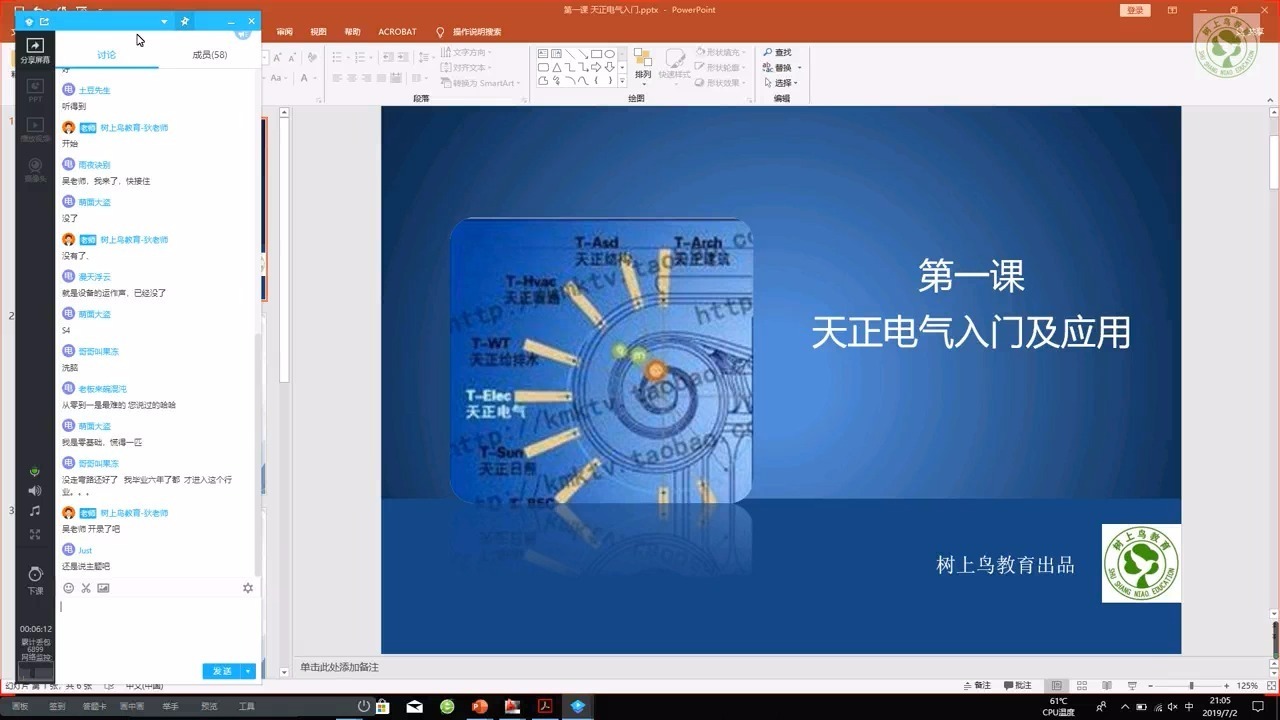Switch to the 成员(58) members tab

(210, 55)
